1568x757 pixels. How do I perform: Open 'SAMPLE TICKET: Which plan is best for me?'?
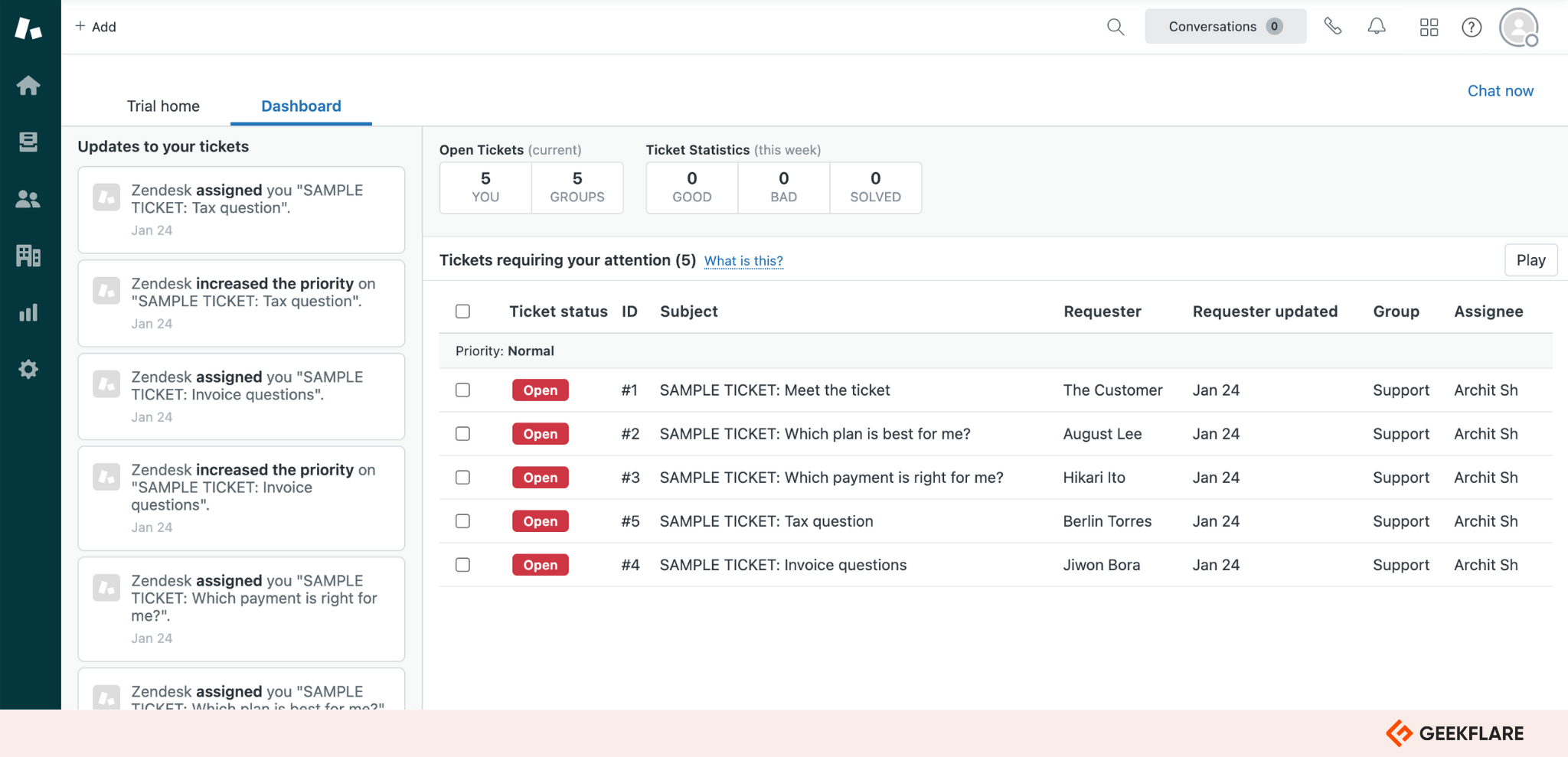(815, 434)
